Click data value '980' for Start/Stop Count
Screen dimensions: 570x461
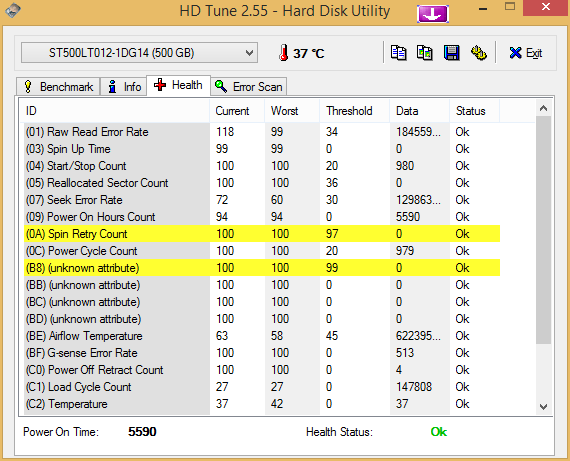tap(405, 166)
